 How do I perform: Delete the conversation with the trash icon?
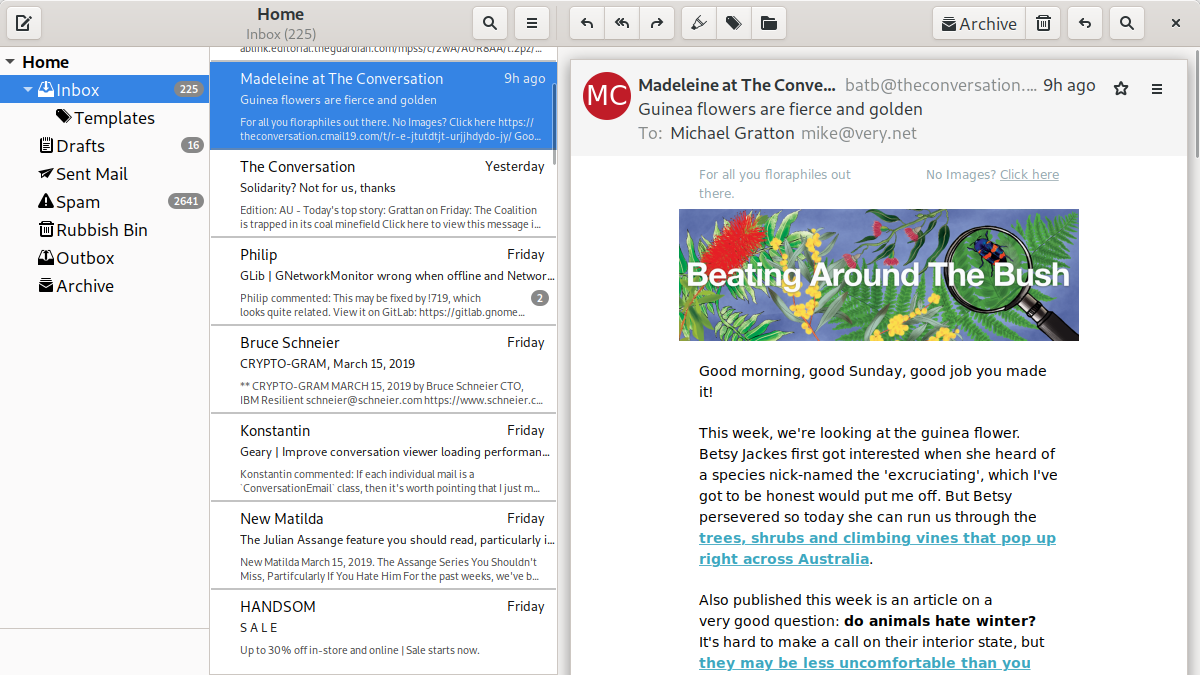point(1042,22)
